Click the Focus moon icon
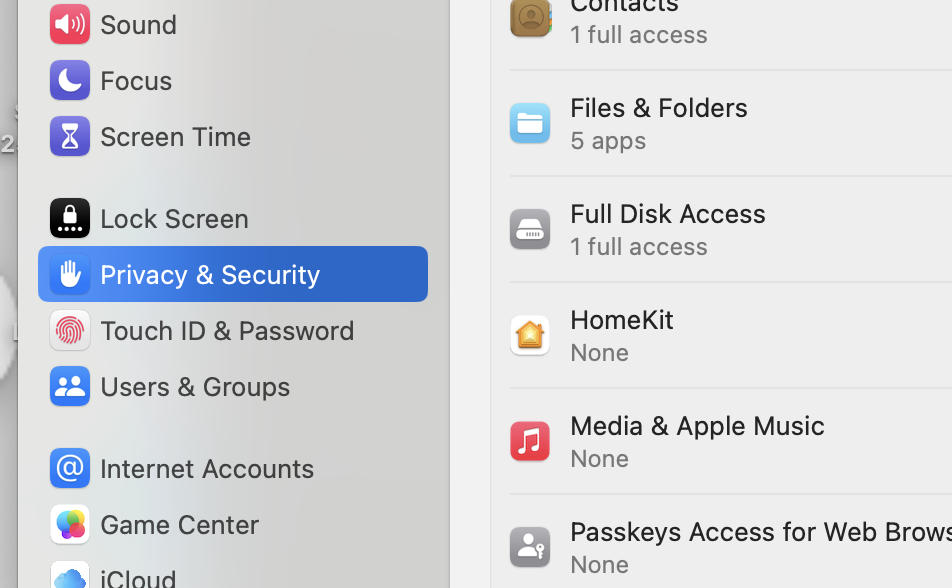 (x=69, y=80)
